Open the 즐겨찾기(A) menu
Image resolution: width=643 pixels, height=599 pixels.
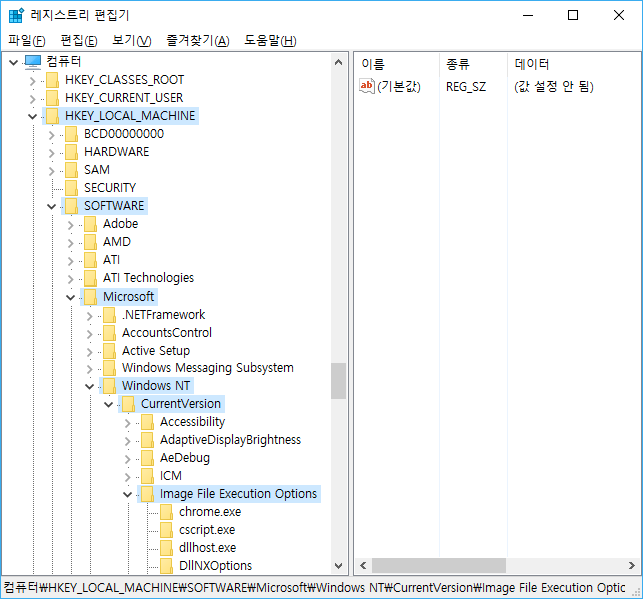[198, 40]
